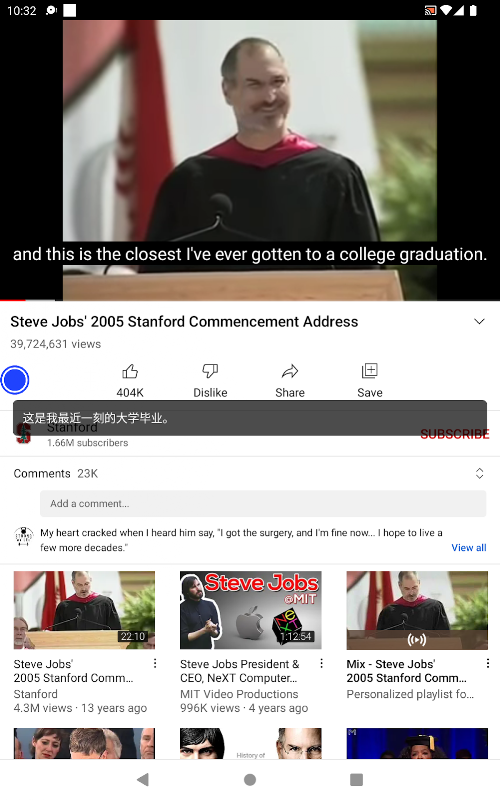Tap the Stanford channel avatar
500x800 pixels.
pyautogui.click(x=23, y=434)
